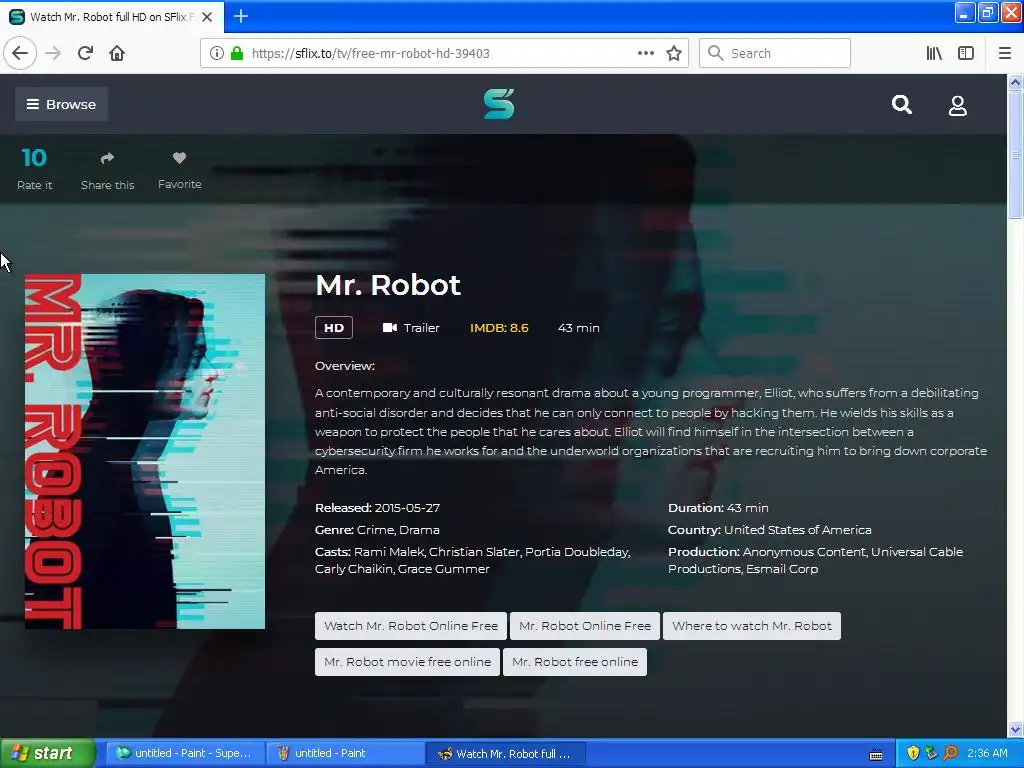Screen dimensions: 1024x768
Task: Click the Mr. Robot poster image
Action: tap(145, 451)
